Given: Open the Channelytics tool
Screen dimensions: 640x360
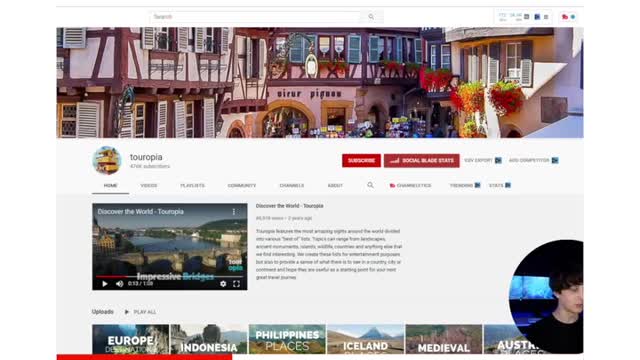Looking at the screenshot, I should pos(410,185).
